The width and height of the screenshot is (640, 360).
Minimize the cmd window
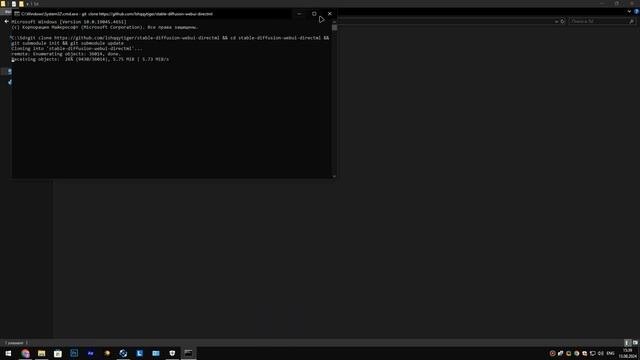click(299, 13)
